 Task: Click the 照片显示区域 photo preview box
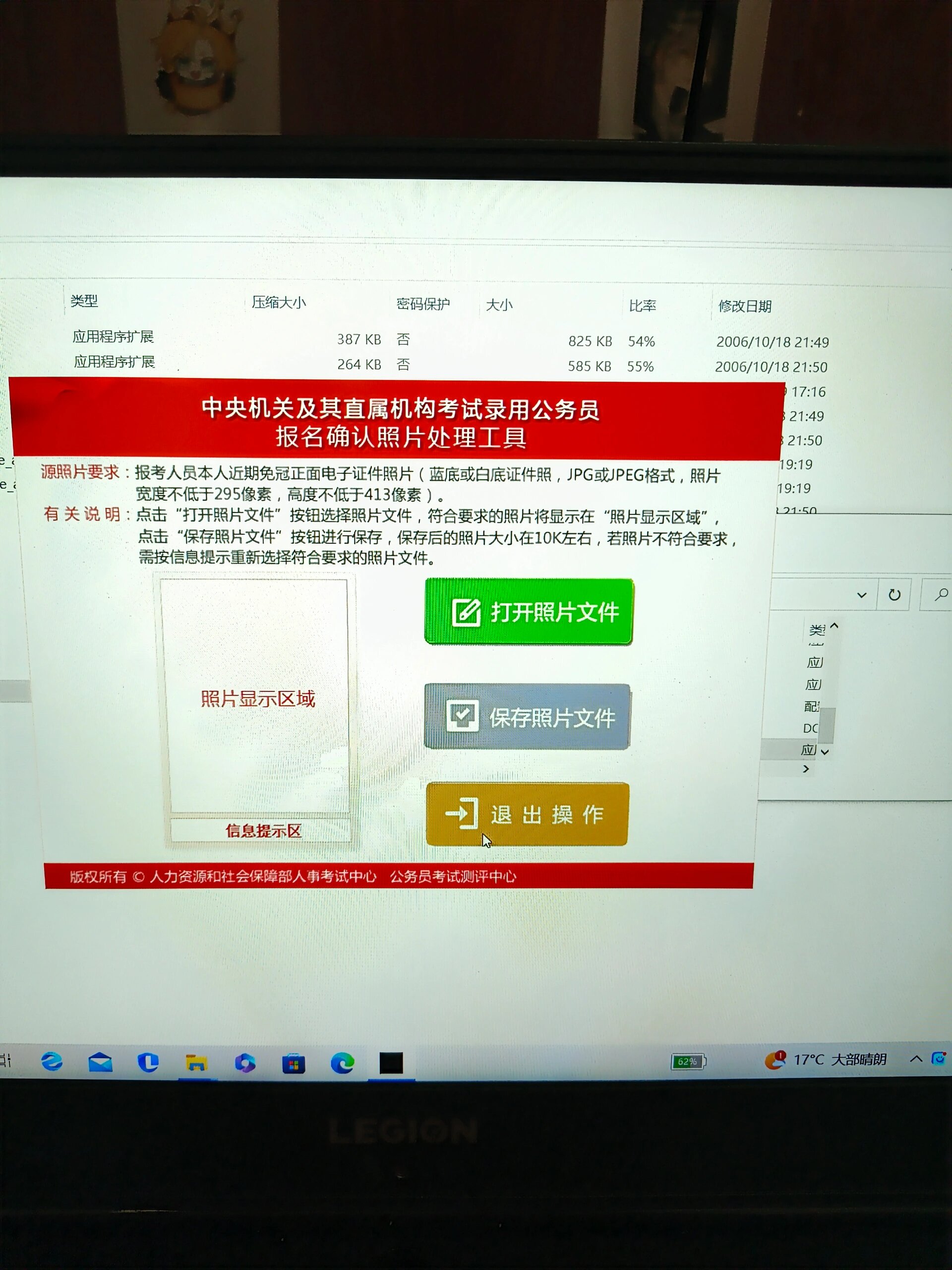255,697
